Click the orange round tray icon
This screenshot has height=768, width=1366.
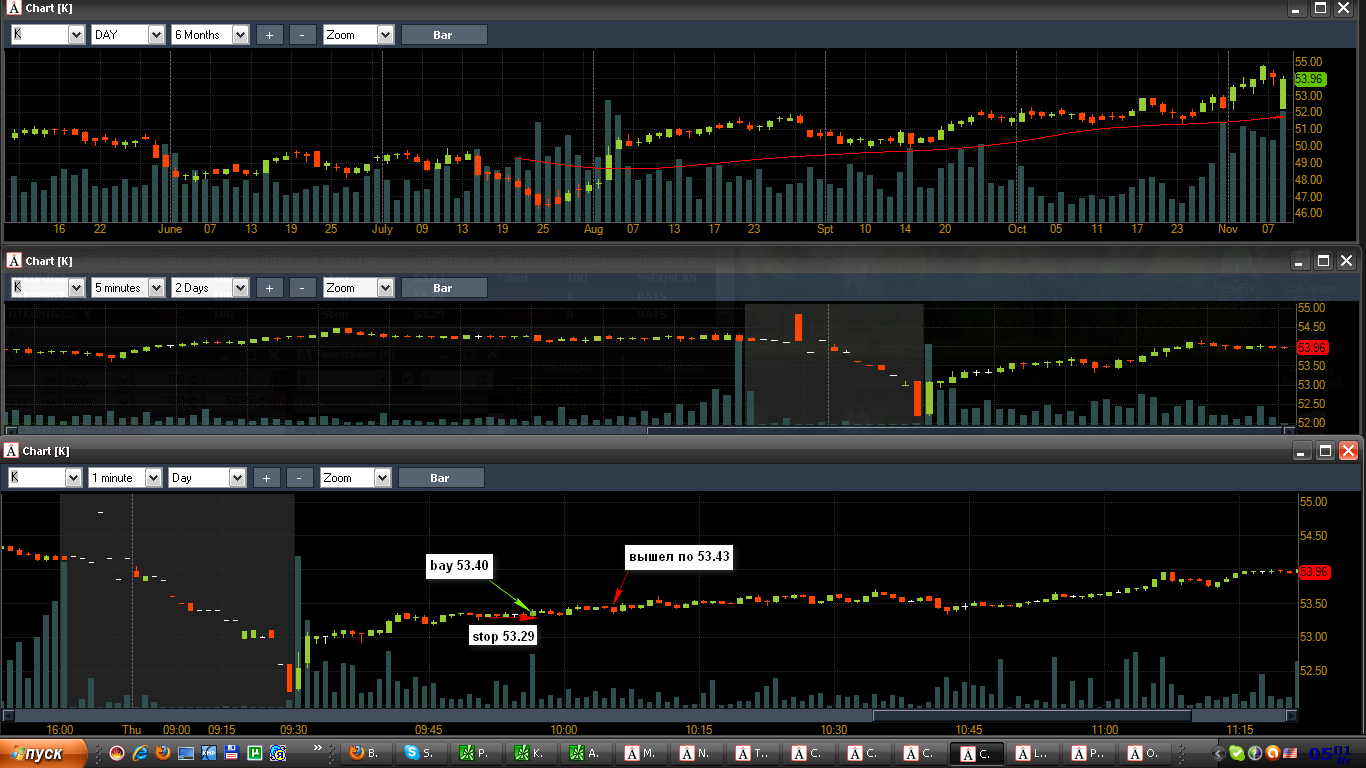point(1272,753)
